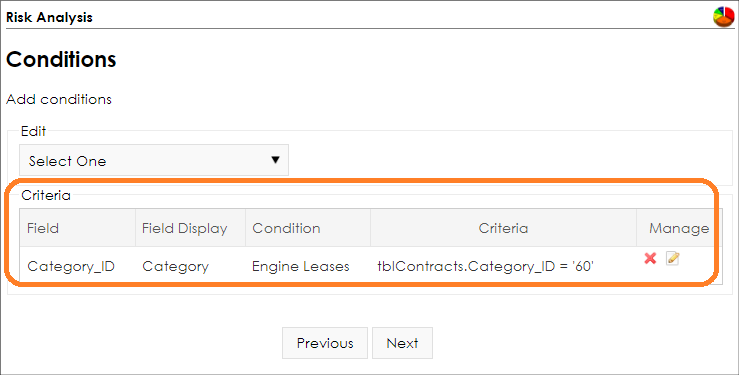Click the Risk Analysis title text
The width and height of the screenshot is (739, 375).
(49, 17)
